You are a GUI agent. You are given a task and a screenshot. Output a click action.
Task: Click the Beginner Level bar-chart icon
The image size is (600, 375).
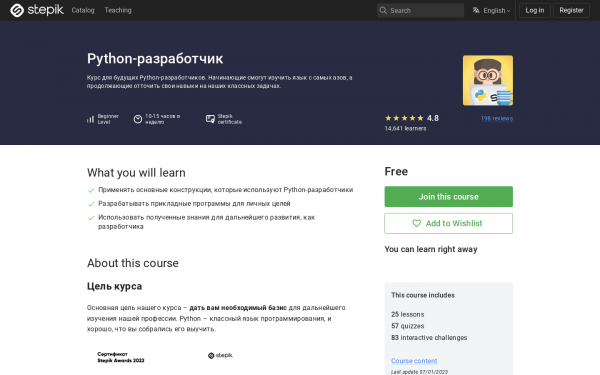coord(90,119)
